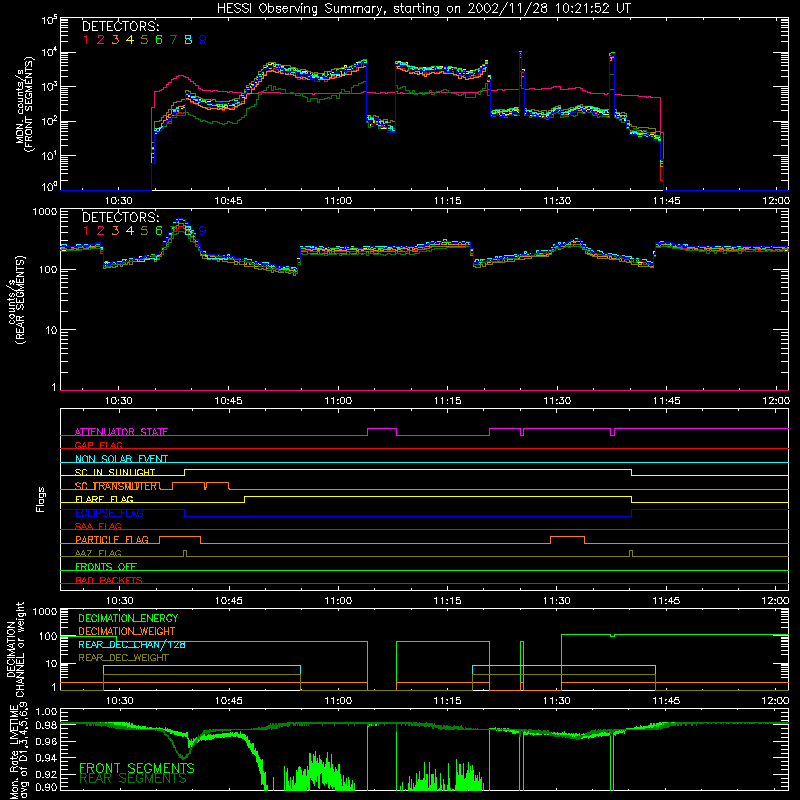Click the REAR_DEC_CHAN/128 legend entry
The height and width of the screenshot is (800, 800).
(132, 645)
